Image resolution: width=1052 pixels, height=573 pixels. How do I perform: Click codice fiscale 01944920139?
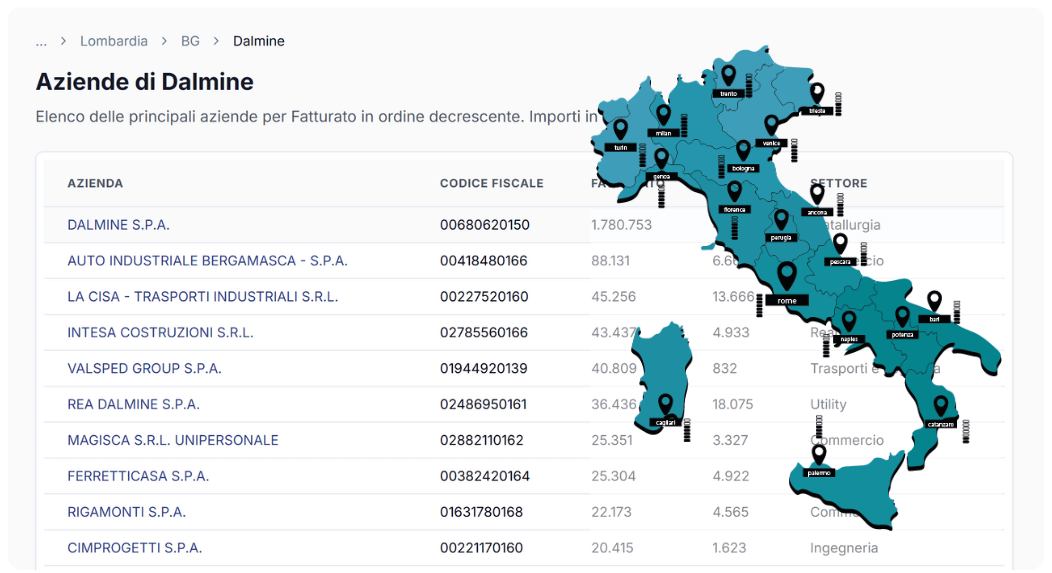pyautogui.click(x=484, y=368)
